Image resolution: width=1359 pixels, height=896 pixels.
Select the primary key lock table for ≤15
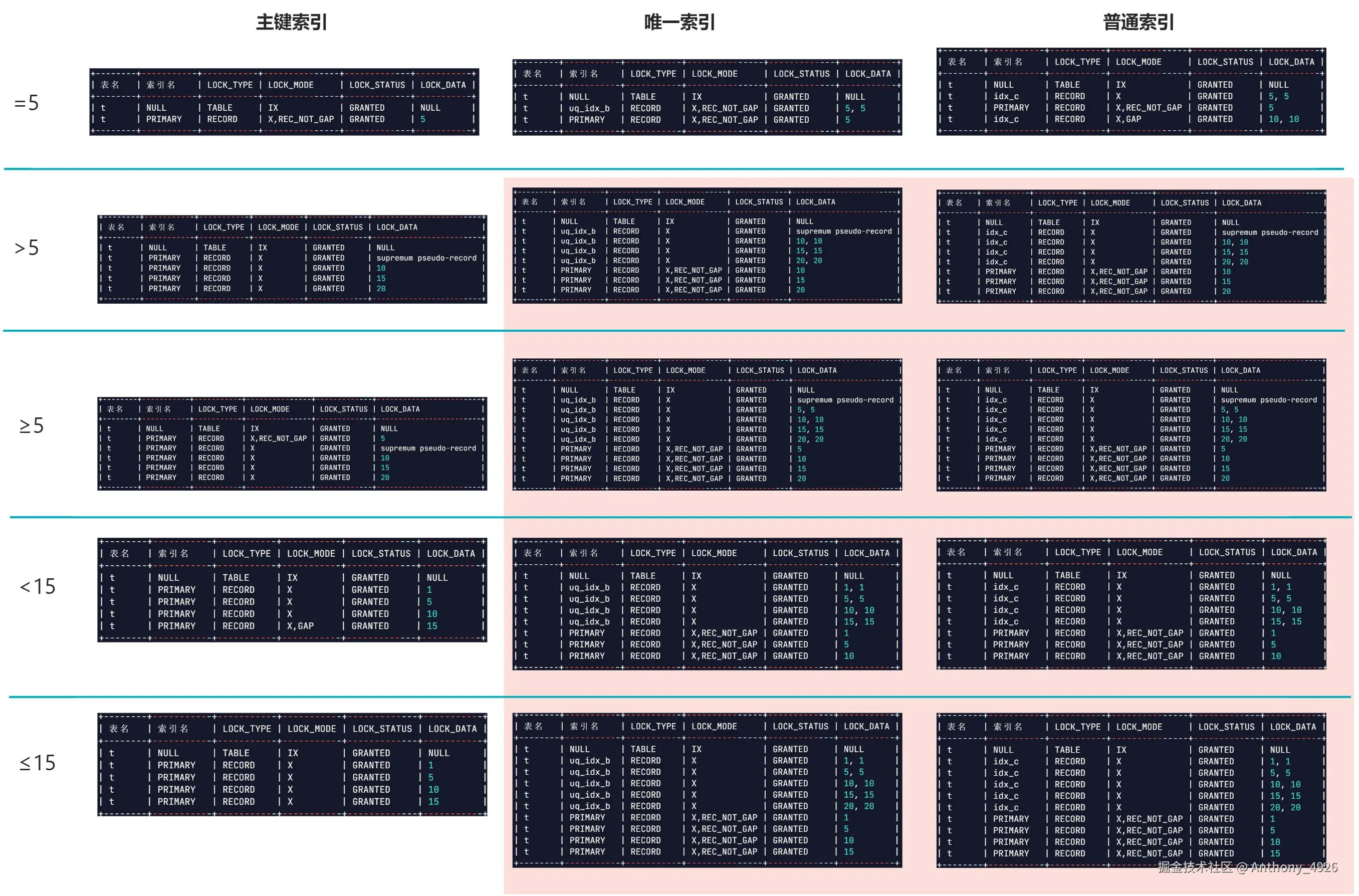pyautogui.click(x=292, y=764)
